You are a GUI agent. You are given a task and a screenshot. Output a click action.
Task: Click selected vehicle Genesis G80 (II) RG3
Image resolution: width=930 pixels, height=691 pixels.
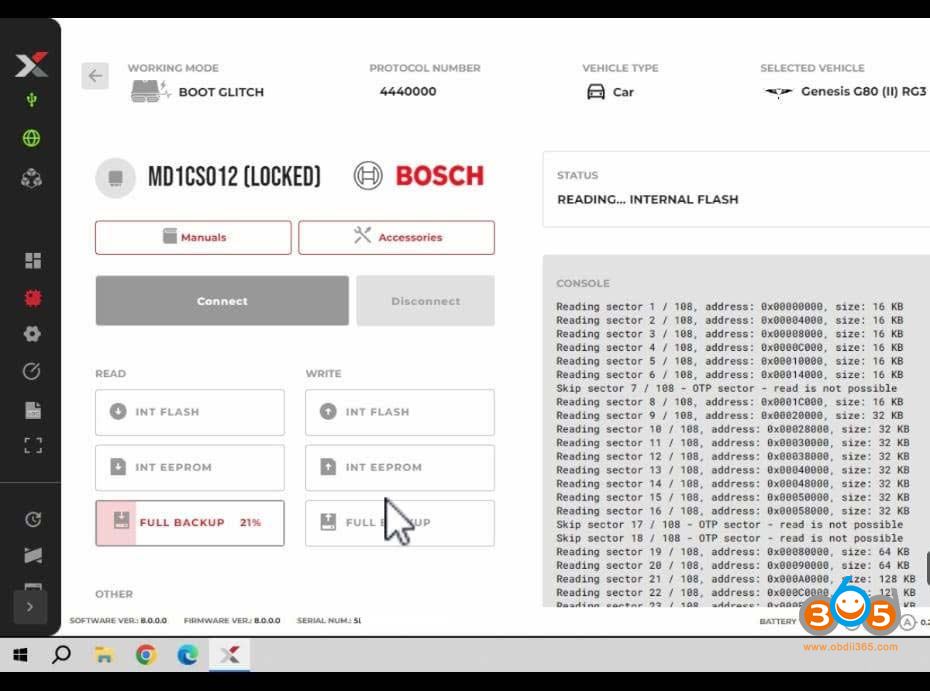tap(863, 91)
